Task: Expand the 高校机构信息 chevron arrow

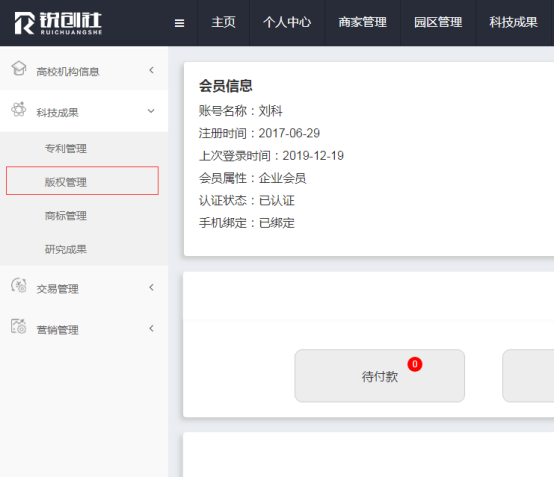Action: click(x=152, y=70)
